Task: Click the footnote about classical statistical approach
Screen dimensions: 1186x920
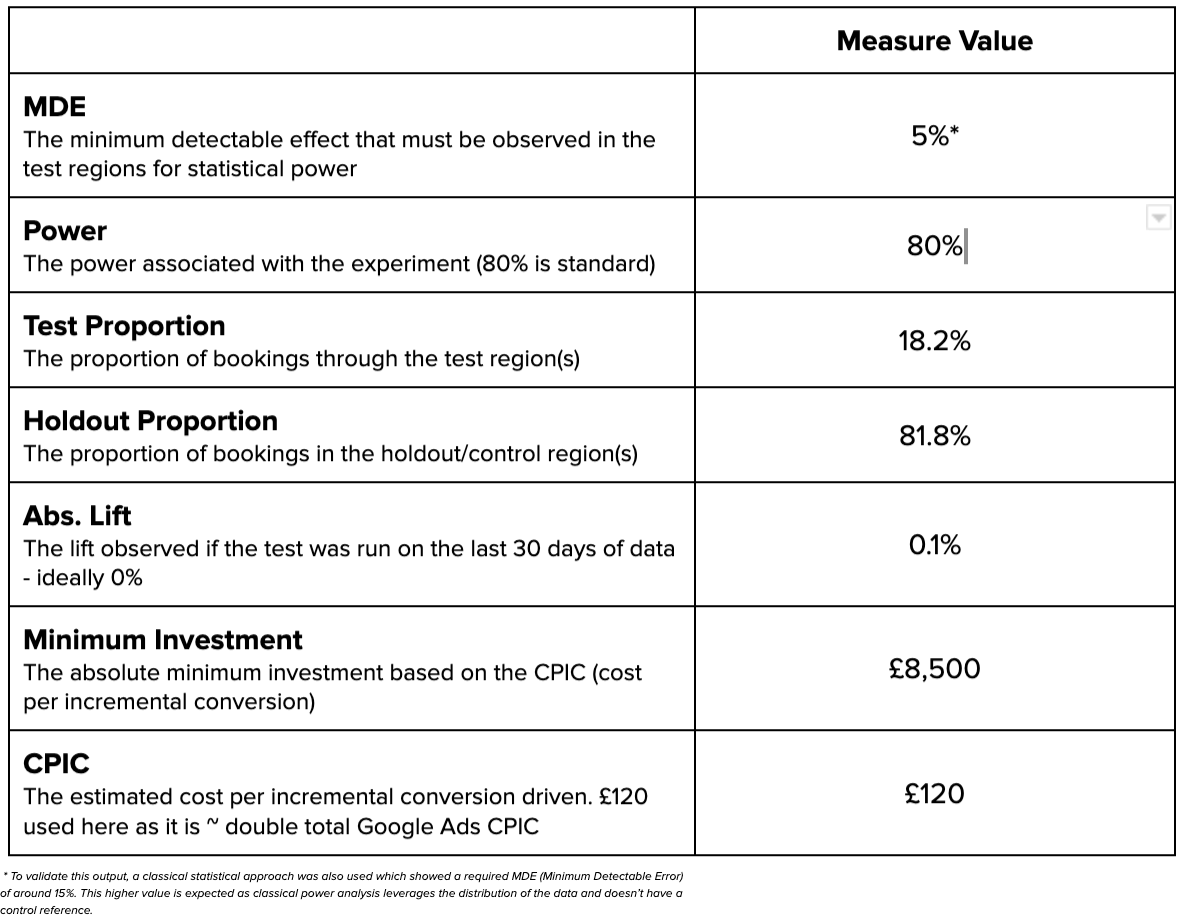Action: click(340, 893)
